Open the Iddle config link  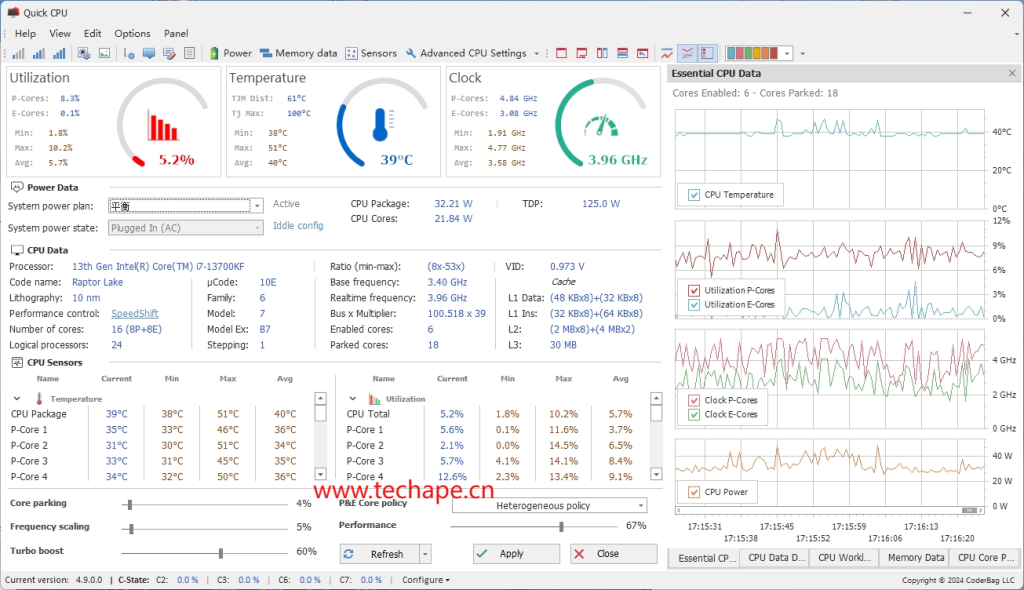pos(298,225)
